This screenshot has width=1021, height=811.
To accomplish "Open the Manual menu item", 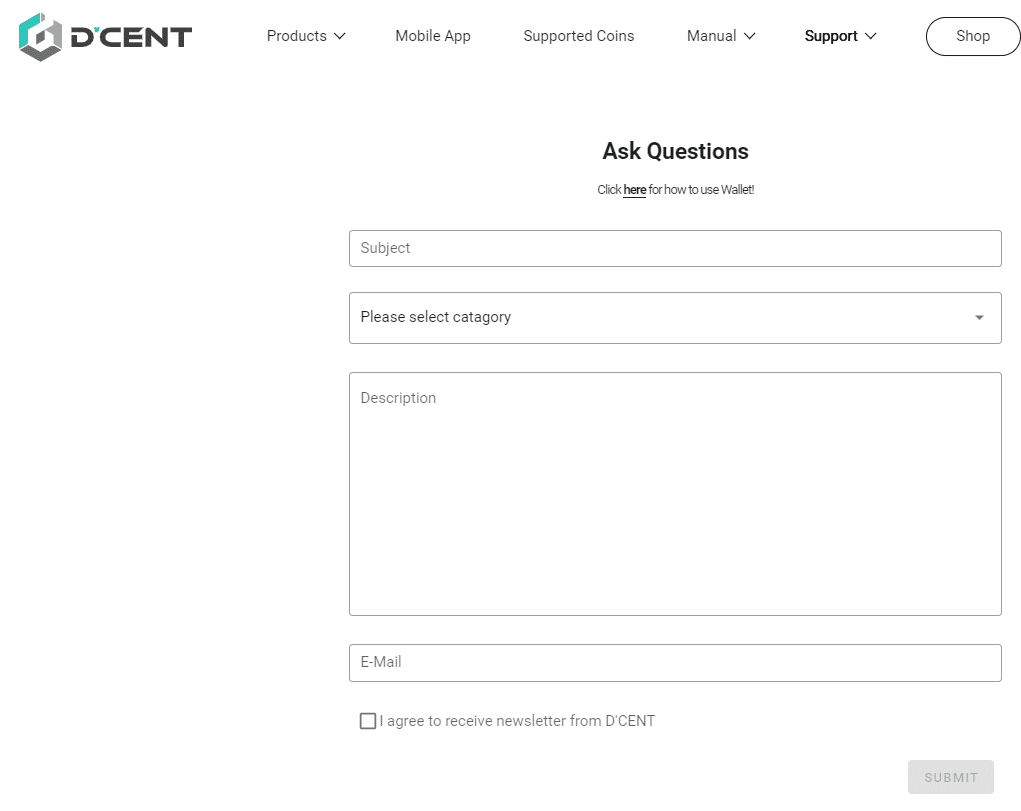I will 712,36.
